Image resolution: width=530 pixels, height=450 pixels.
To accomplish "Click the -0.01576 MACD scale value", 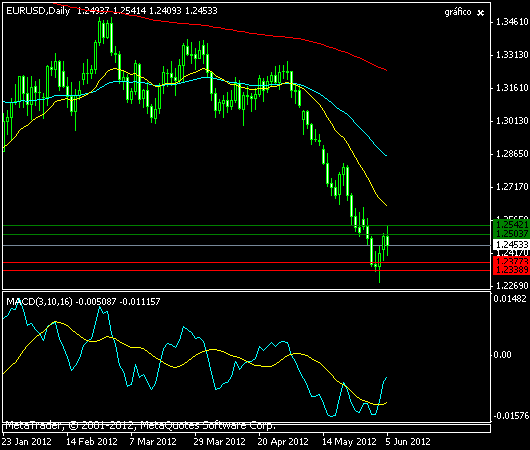I will click(511, 416).
